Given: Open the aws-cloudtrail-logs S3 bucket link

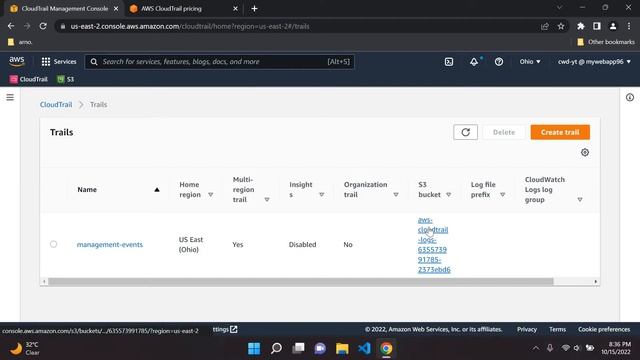Looking at the screenshot, I should coord(433,244).
